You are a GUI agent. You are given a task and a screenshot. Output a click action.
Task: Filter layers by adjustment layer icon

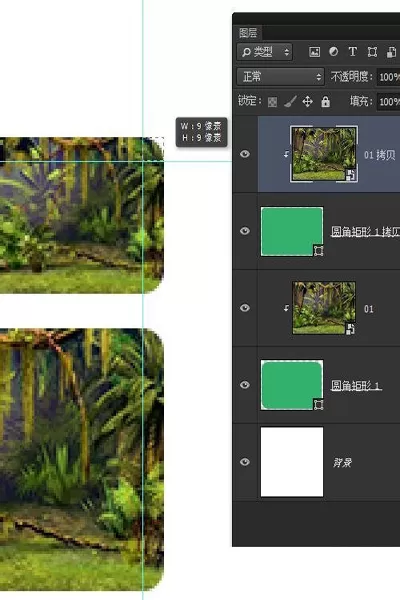333,52
